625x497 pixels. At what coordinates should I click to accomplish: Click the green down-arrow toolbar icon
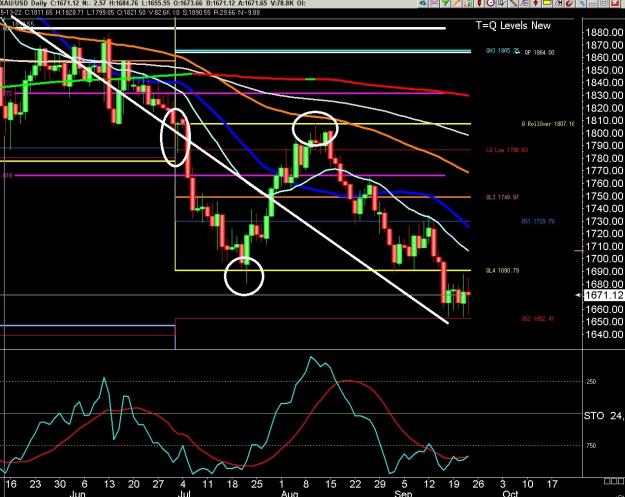click(x=445, y=3)
